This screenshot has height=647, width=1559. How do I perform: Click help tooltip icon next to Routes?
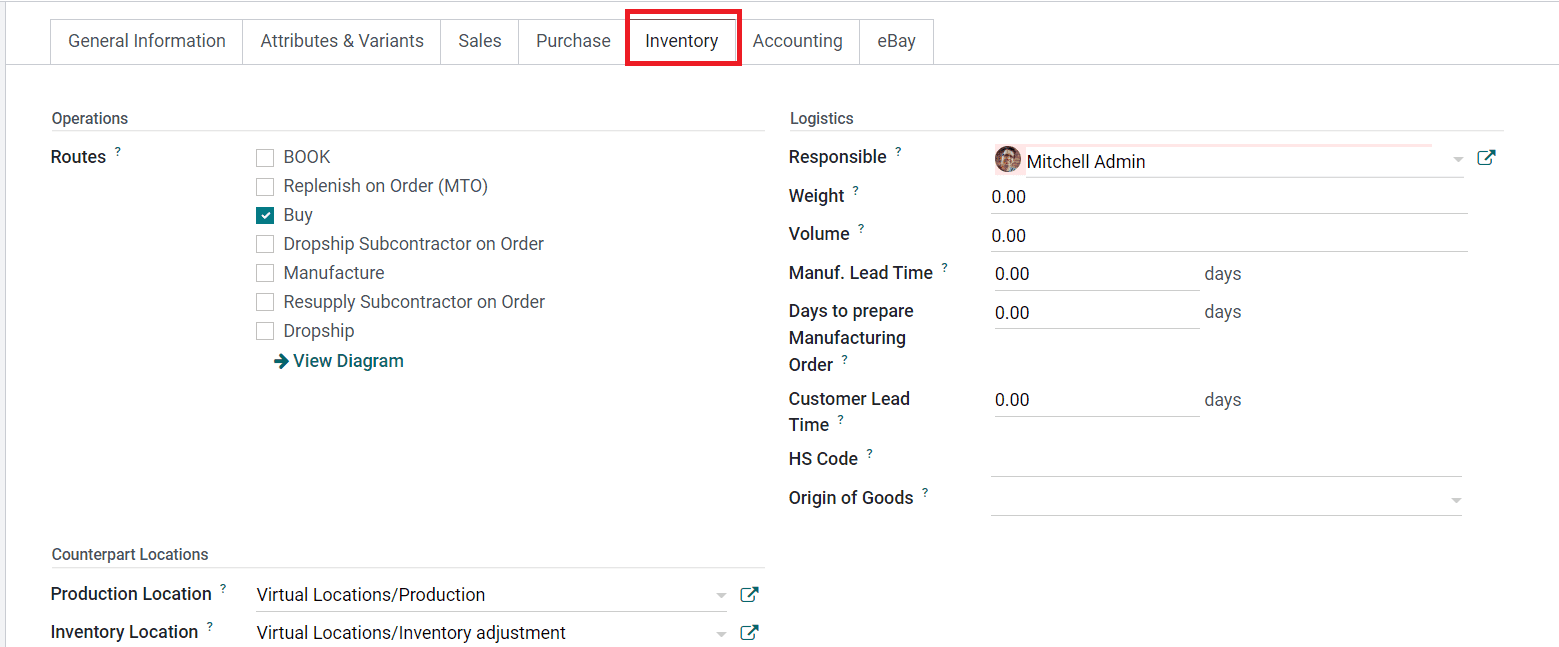118,152
